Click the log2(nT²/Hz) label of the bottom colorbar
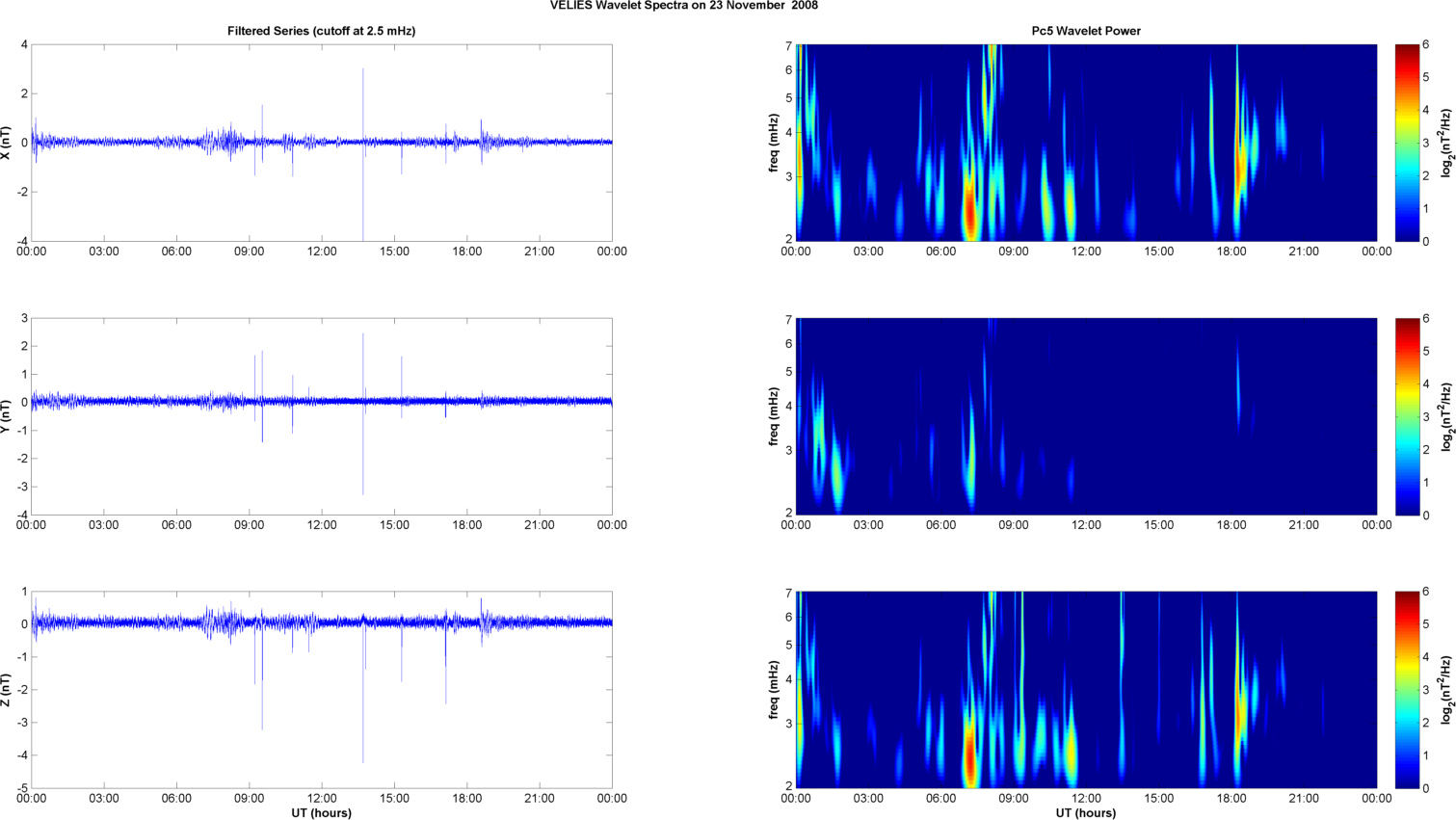This screenshot has width=1456, height=820. (x=1446, y=690)
